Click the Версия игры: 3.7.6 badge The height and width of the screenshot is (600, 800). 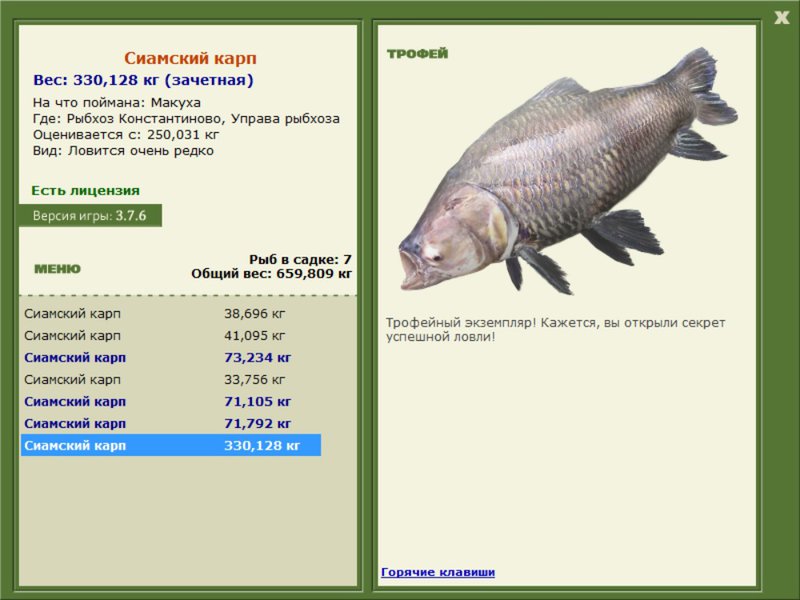90,215
